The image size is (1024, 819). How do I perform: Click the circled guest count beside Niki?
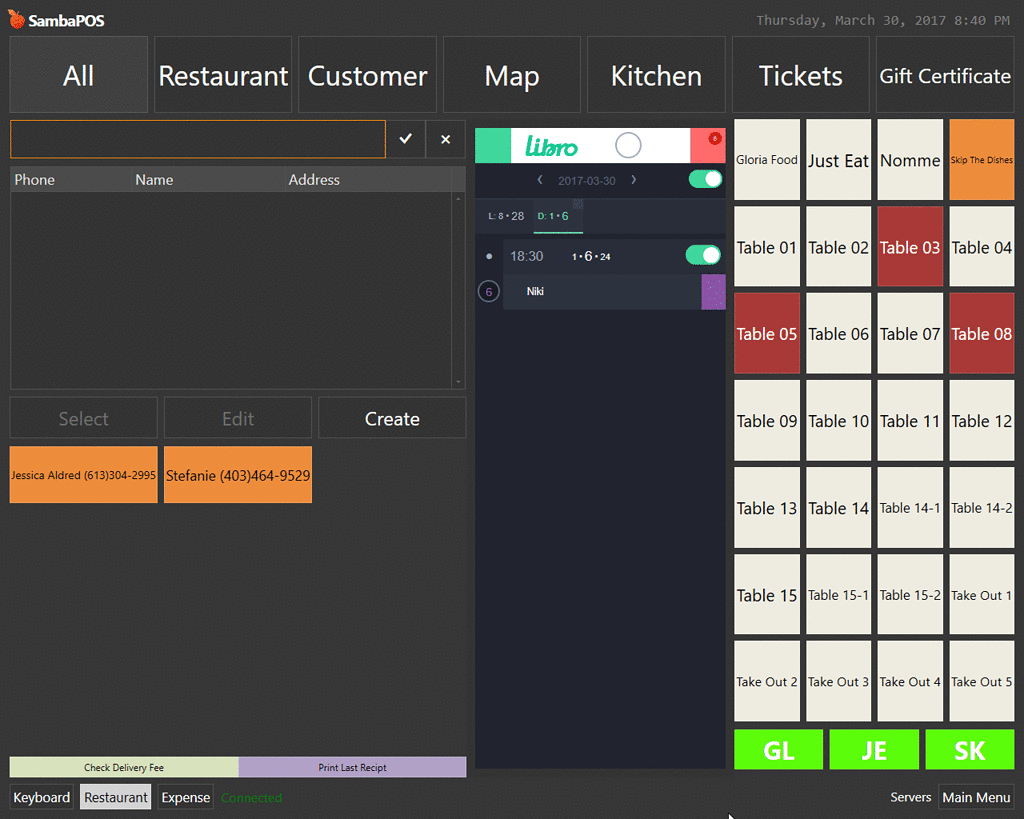tap(489, 291)
